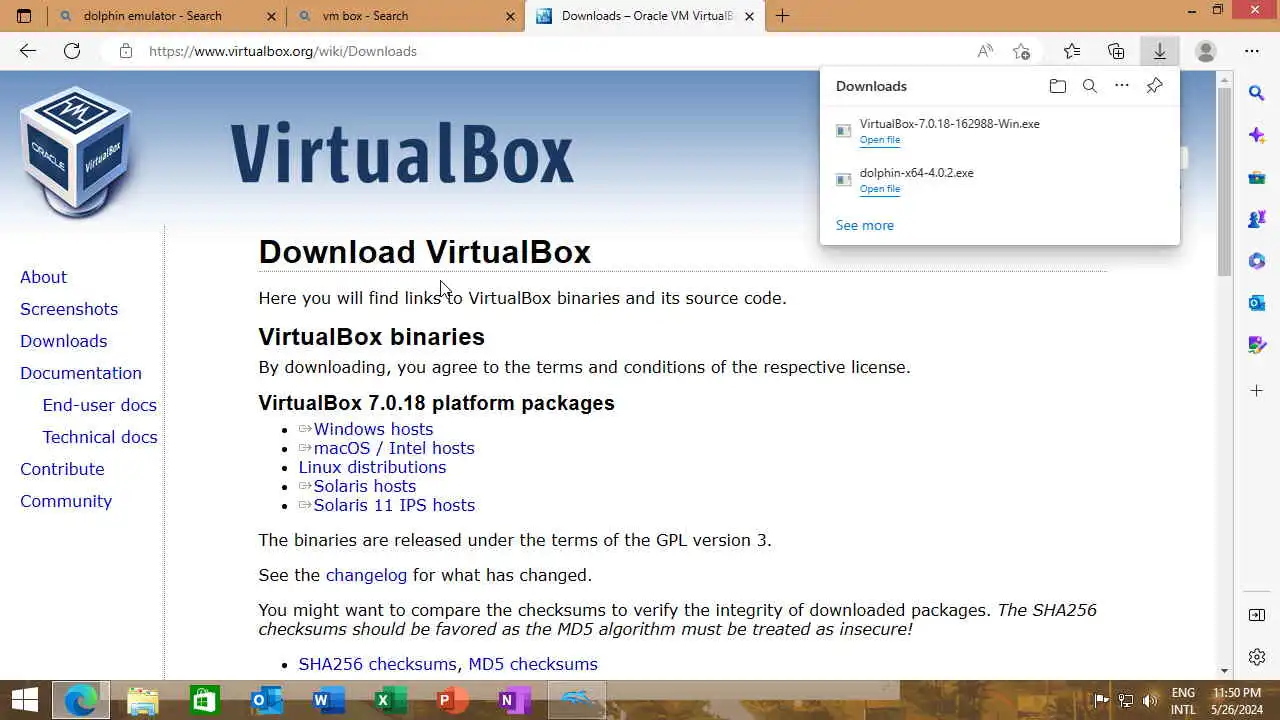Open a new browser tab
Viewport: 1280px width, 720px height.
[782, 16]
